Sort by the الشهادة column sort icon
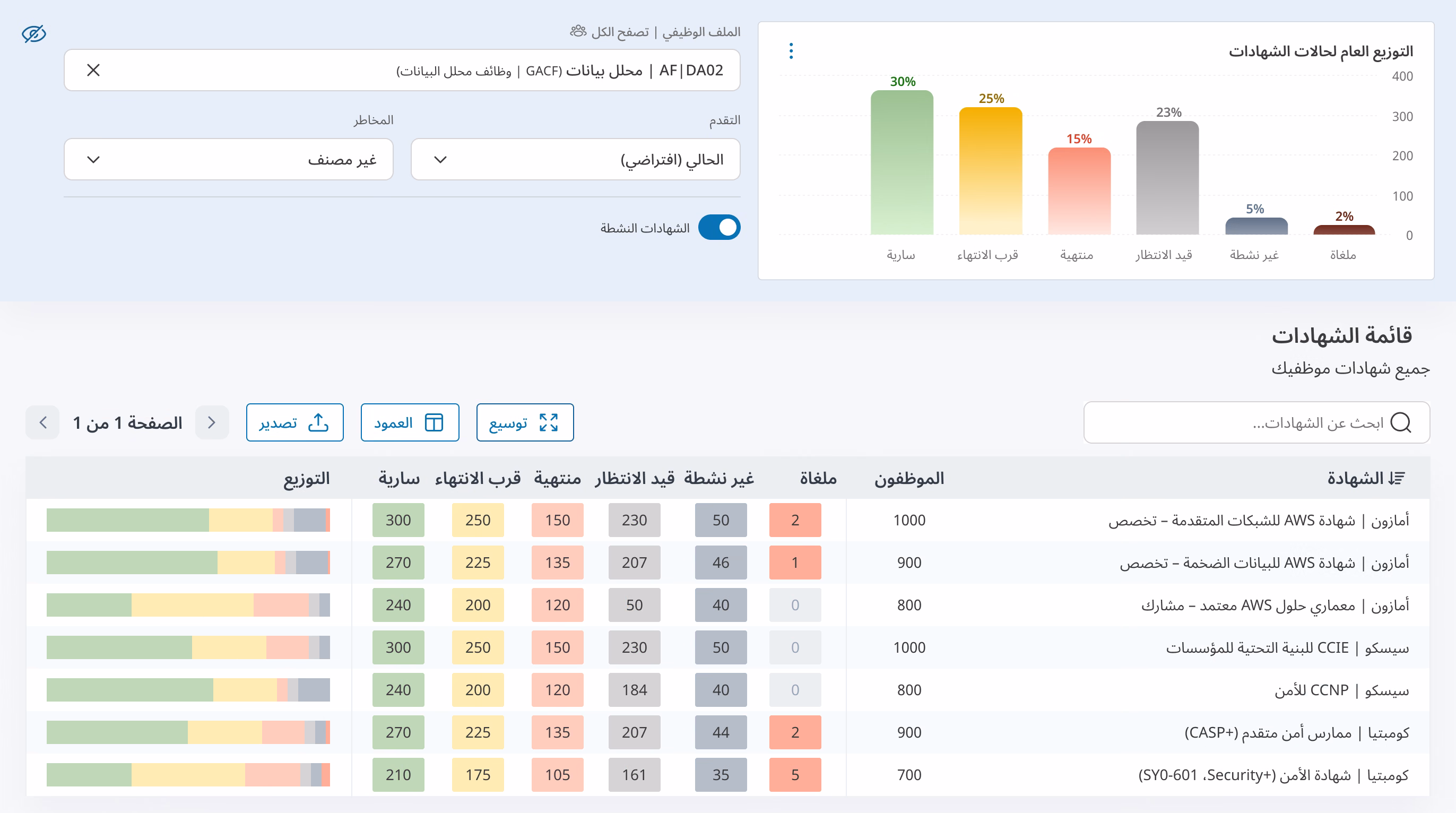 coord(1397,478)
